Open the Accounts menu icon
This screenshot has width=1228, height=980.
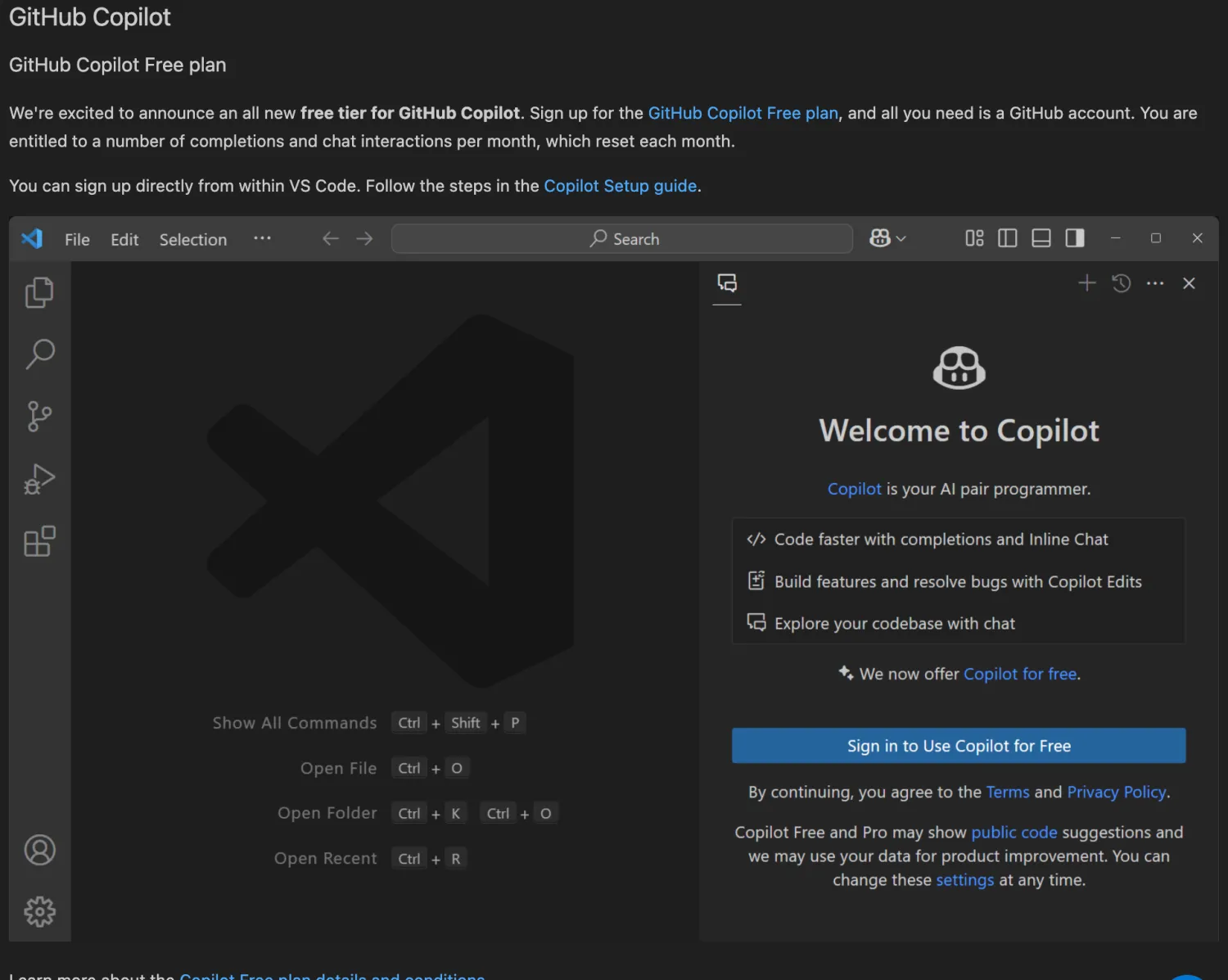(39, 850)
